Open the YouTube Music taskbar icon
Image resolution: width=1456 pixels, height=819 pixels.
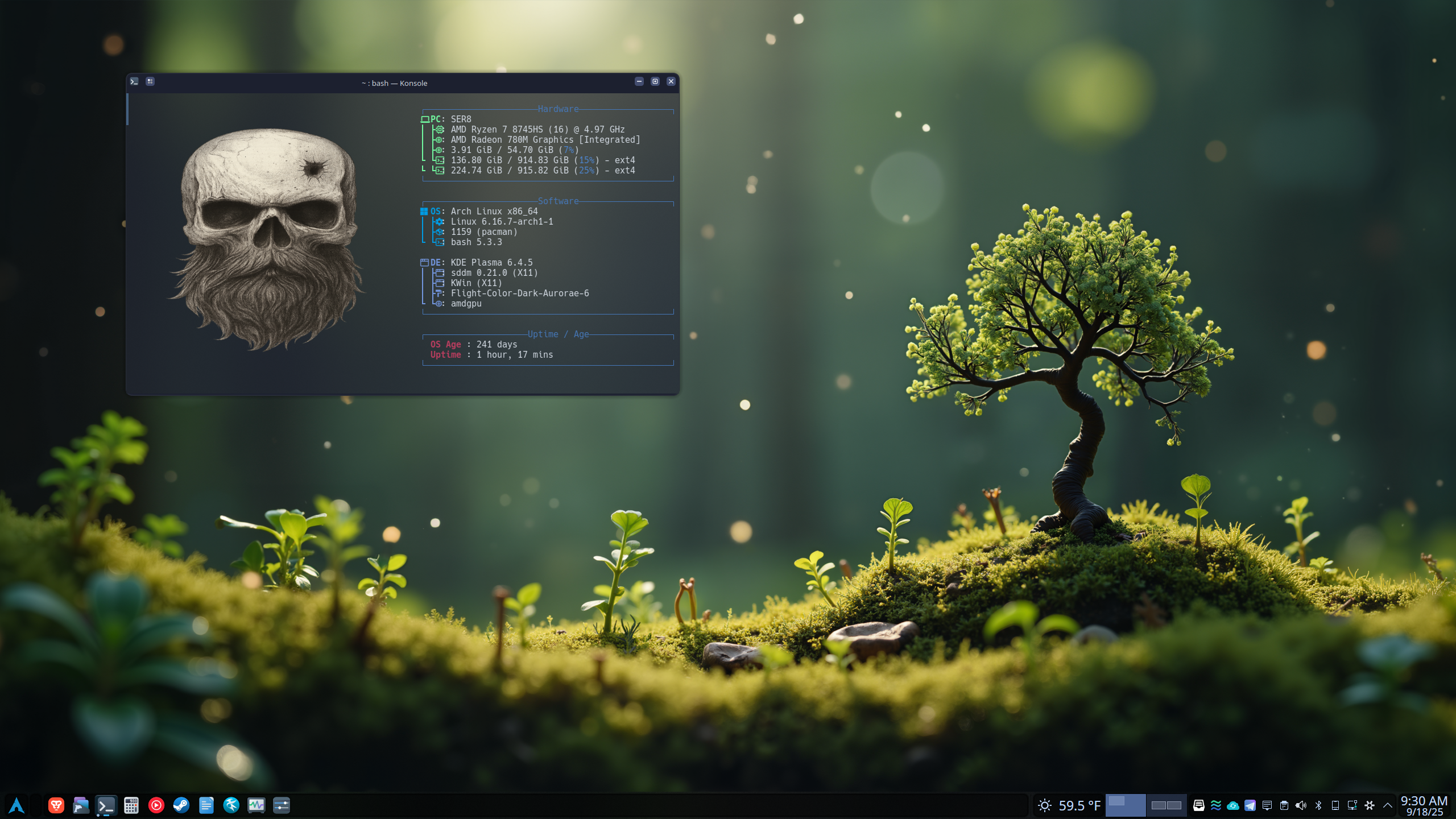pyautogui.click(x=156, y=805)
